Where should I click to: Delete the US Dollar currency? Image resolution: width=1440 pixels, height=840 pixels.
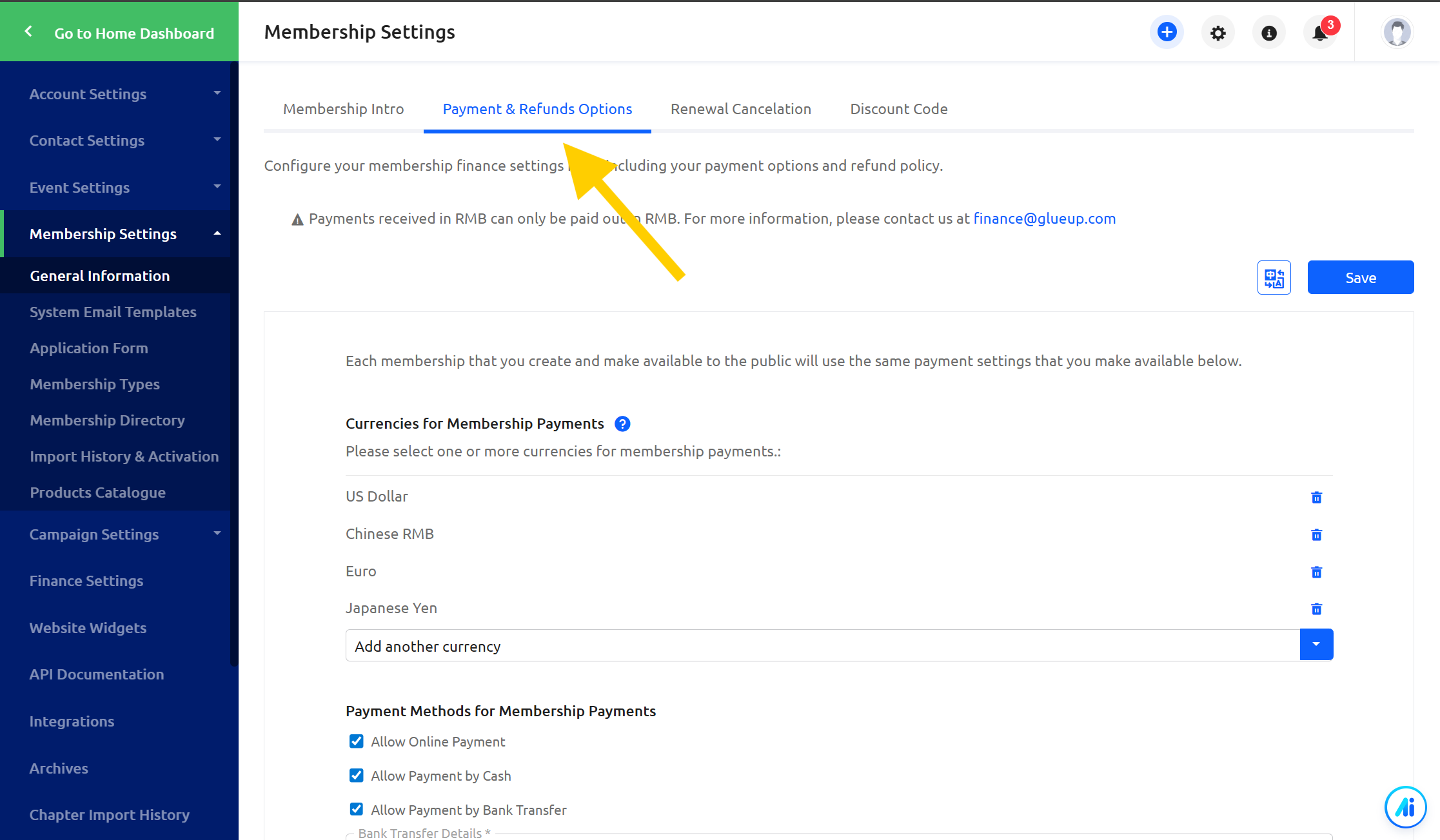pos(1316,497)
